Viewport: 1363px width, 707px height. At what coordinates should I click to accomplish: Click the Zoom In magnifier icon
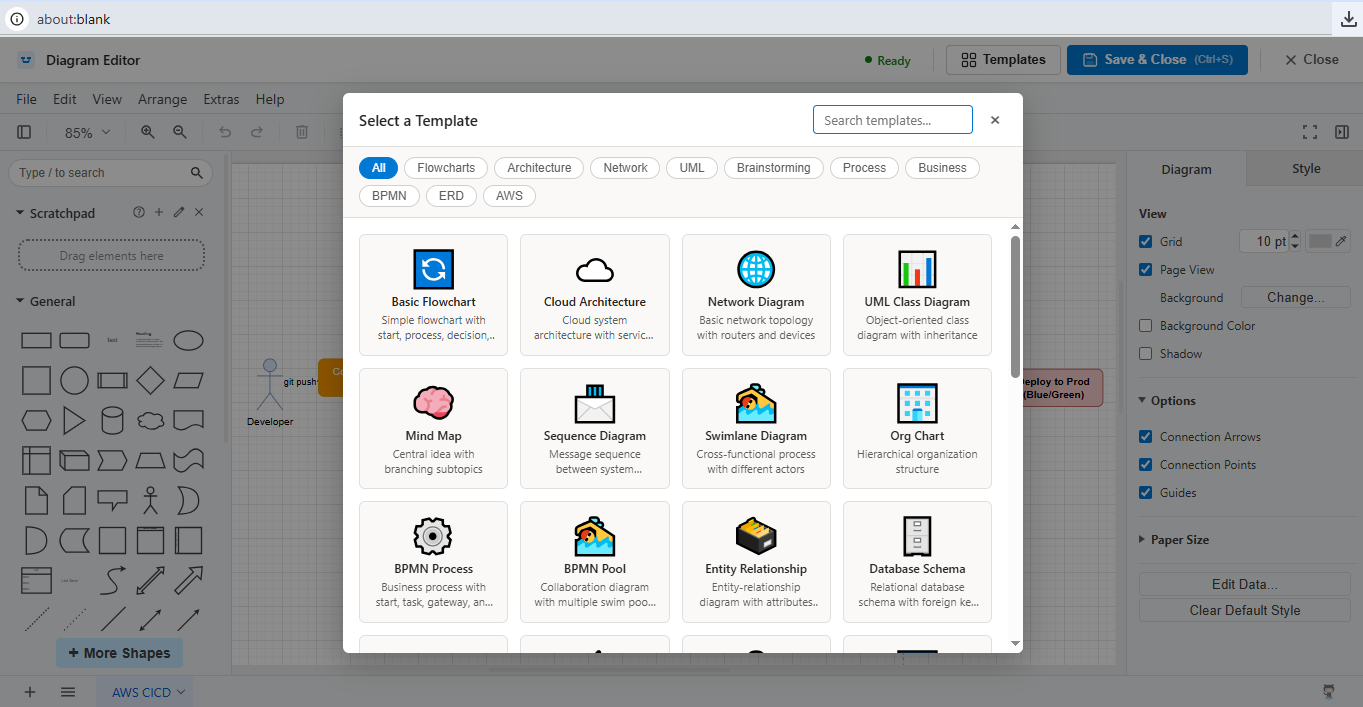tap(148, 131)
